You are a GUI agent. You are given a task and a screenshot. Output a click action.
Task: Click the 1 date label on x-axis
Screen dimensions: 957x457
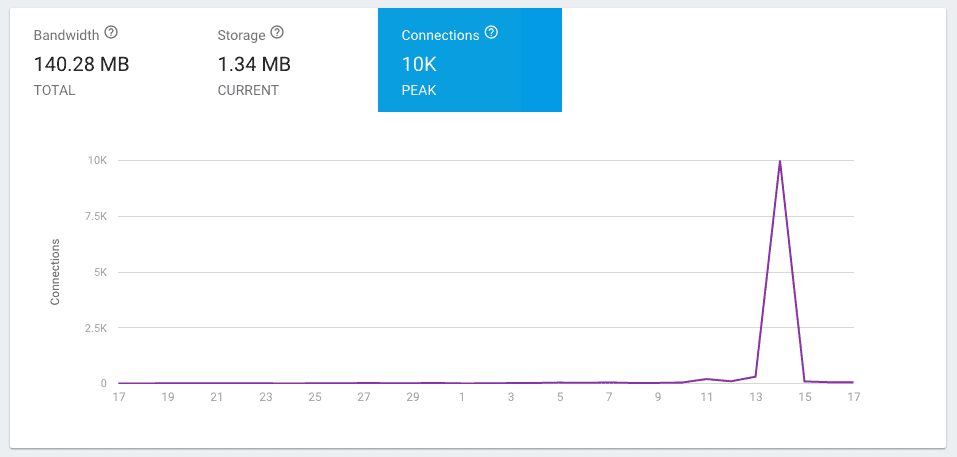click(x=462, y=397)
